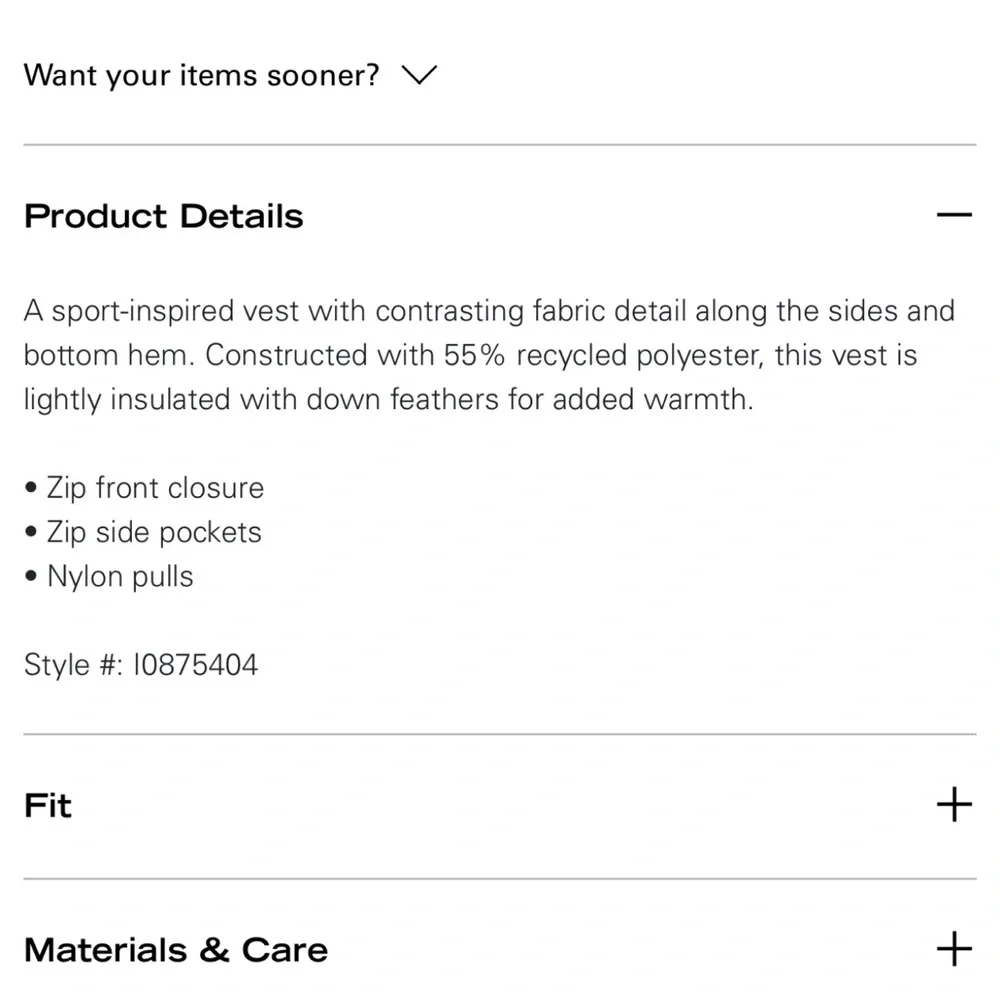Click the Style #: label text
Screen dimensions: 1000x1000
pos(73,665)
